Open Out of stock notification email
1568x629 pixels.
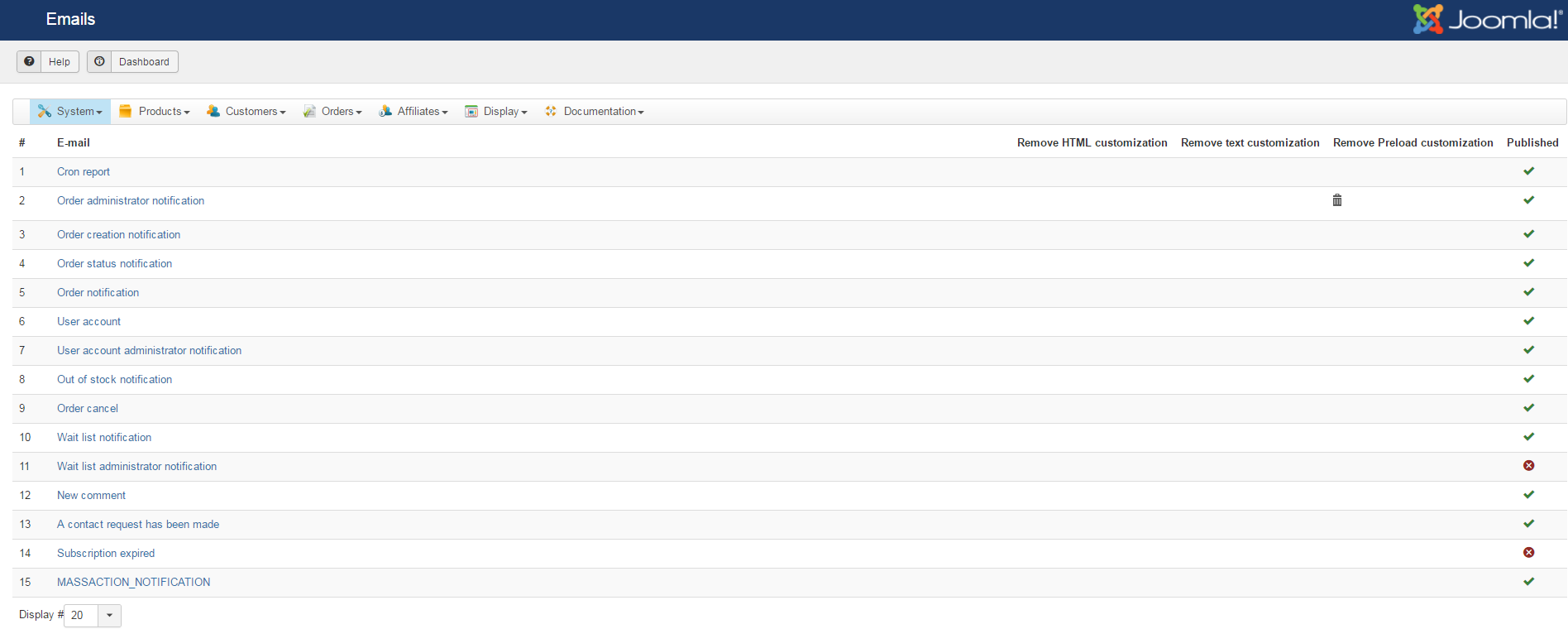(114, 379)
